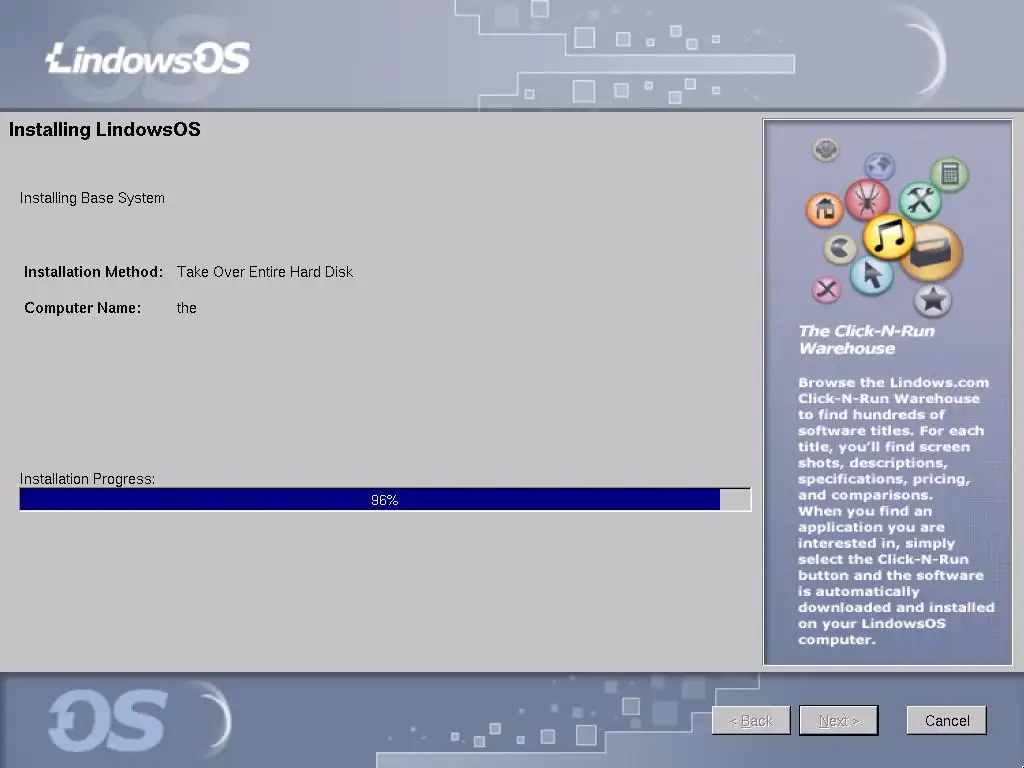Click 'The Click-N-Run Warehouse' heading

coord(866,340)
